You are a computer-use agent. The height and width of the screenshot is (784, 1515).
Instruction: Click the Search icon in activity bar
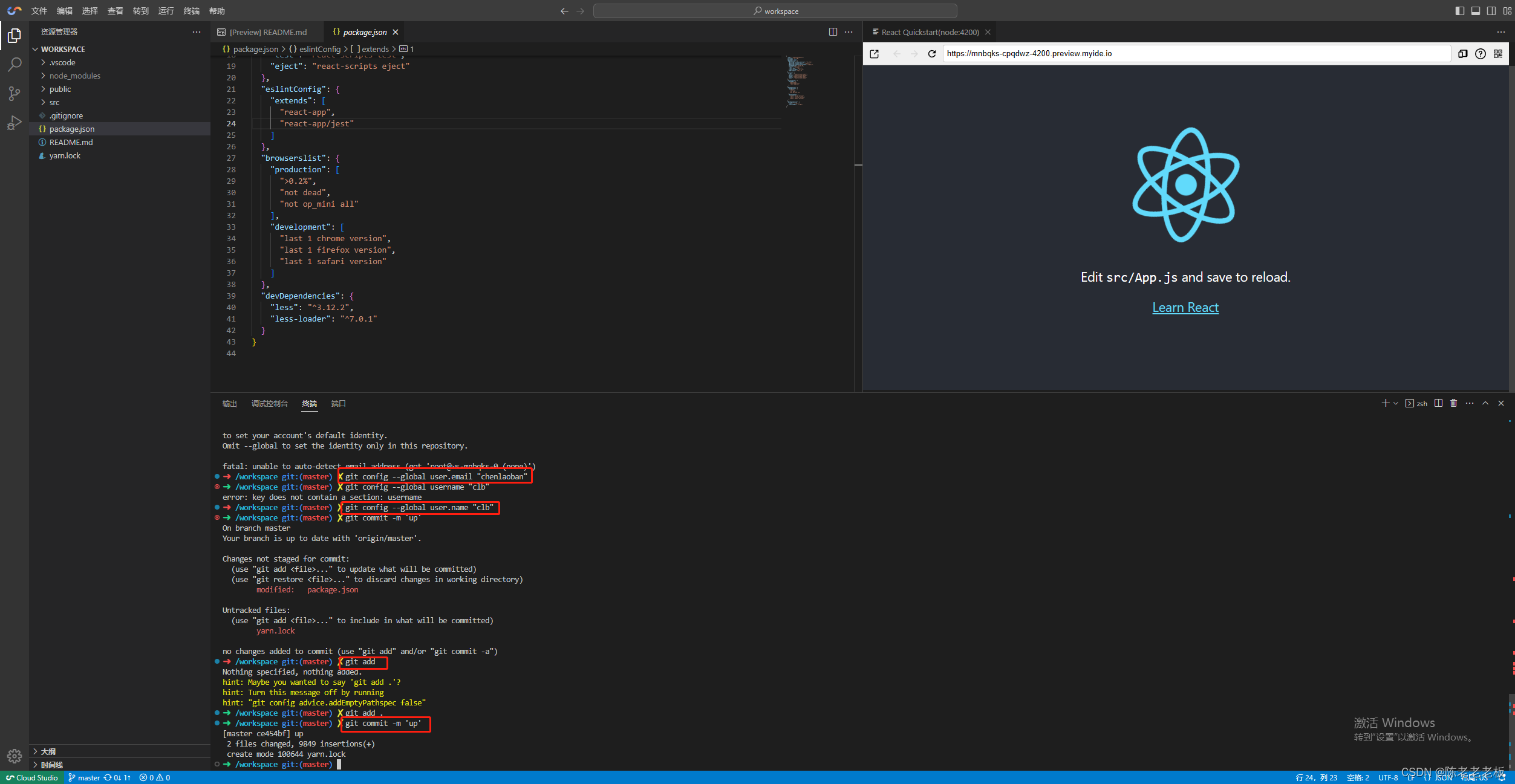[15, 65]
